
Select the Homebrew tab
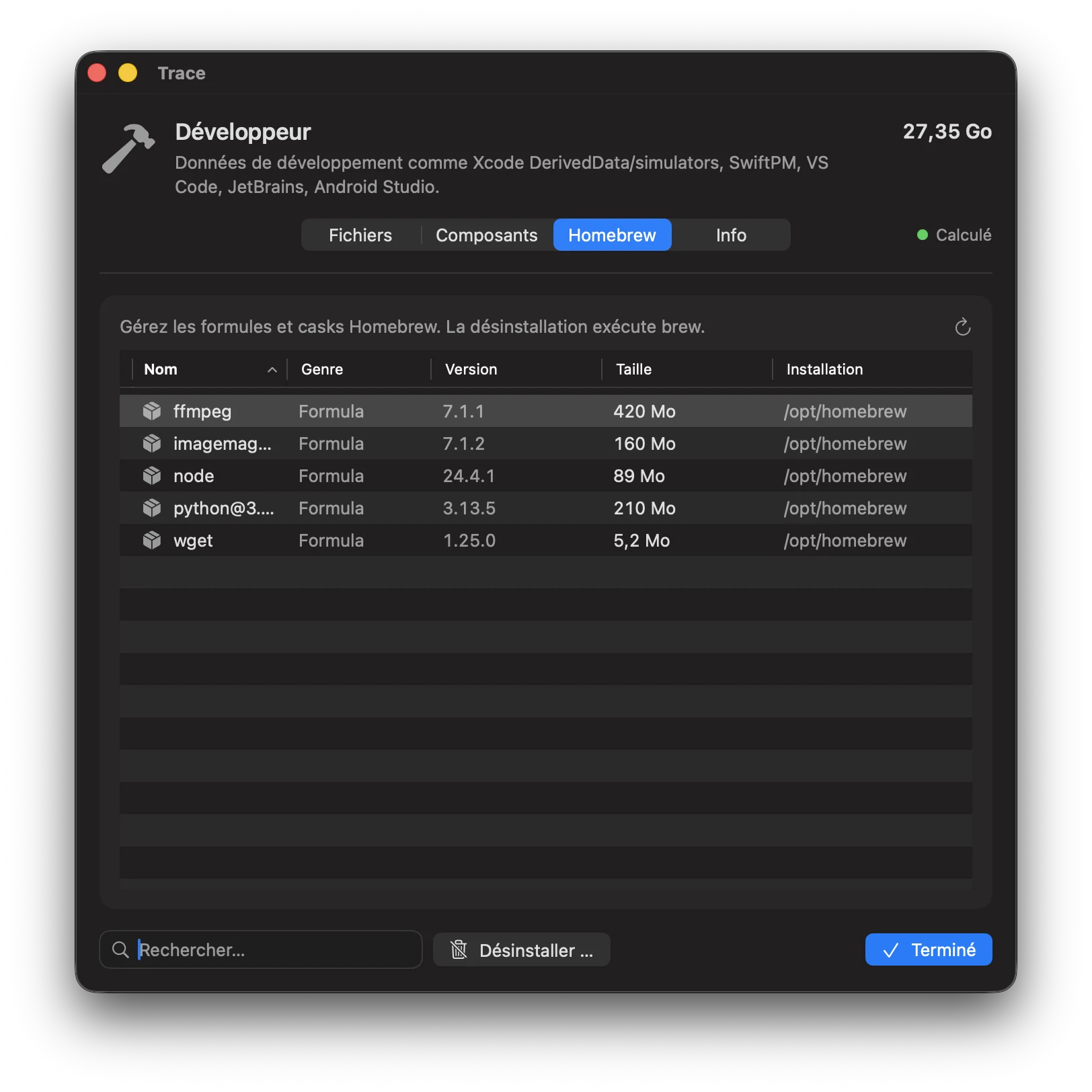612,235
